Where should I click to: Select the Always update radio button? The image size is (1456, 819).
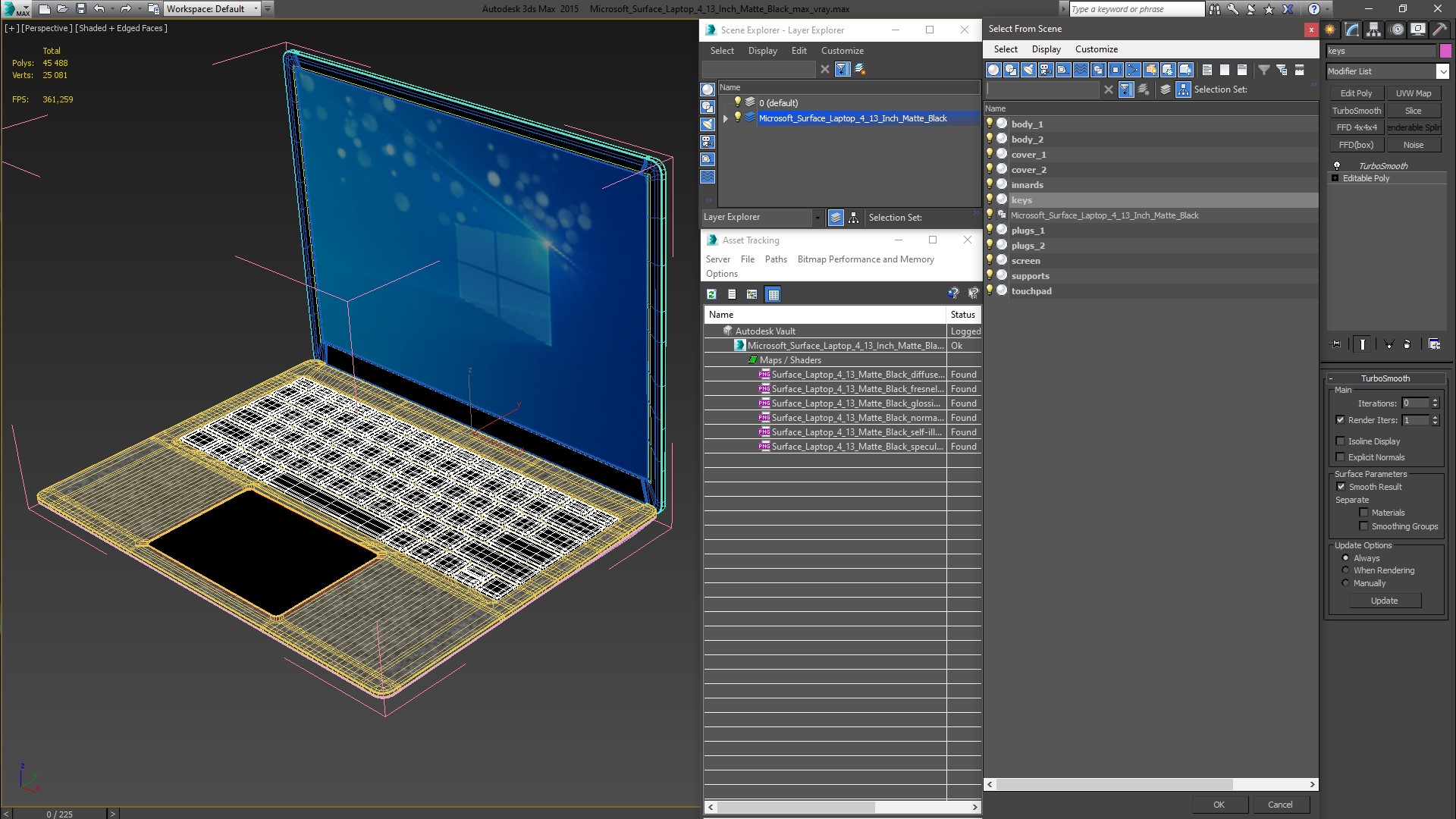(x=1346, y=558)
